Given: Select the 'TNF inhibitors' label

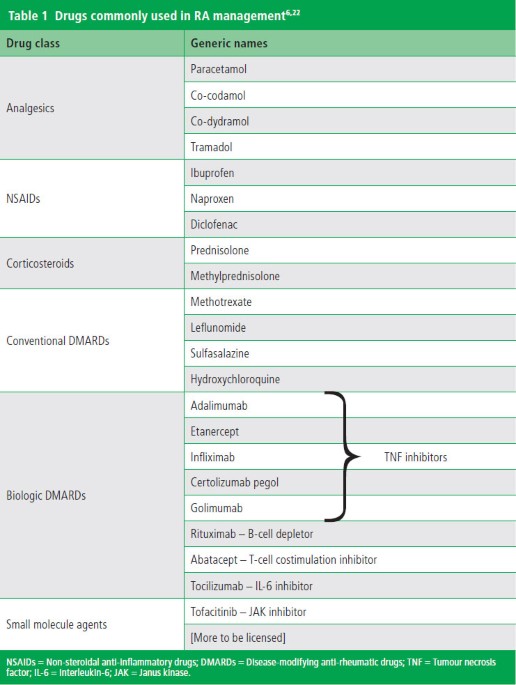Looking at the screenshot, I should (x=416, y=457).
